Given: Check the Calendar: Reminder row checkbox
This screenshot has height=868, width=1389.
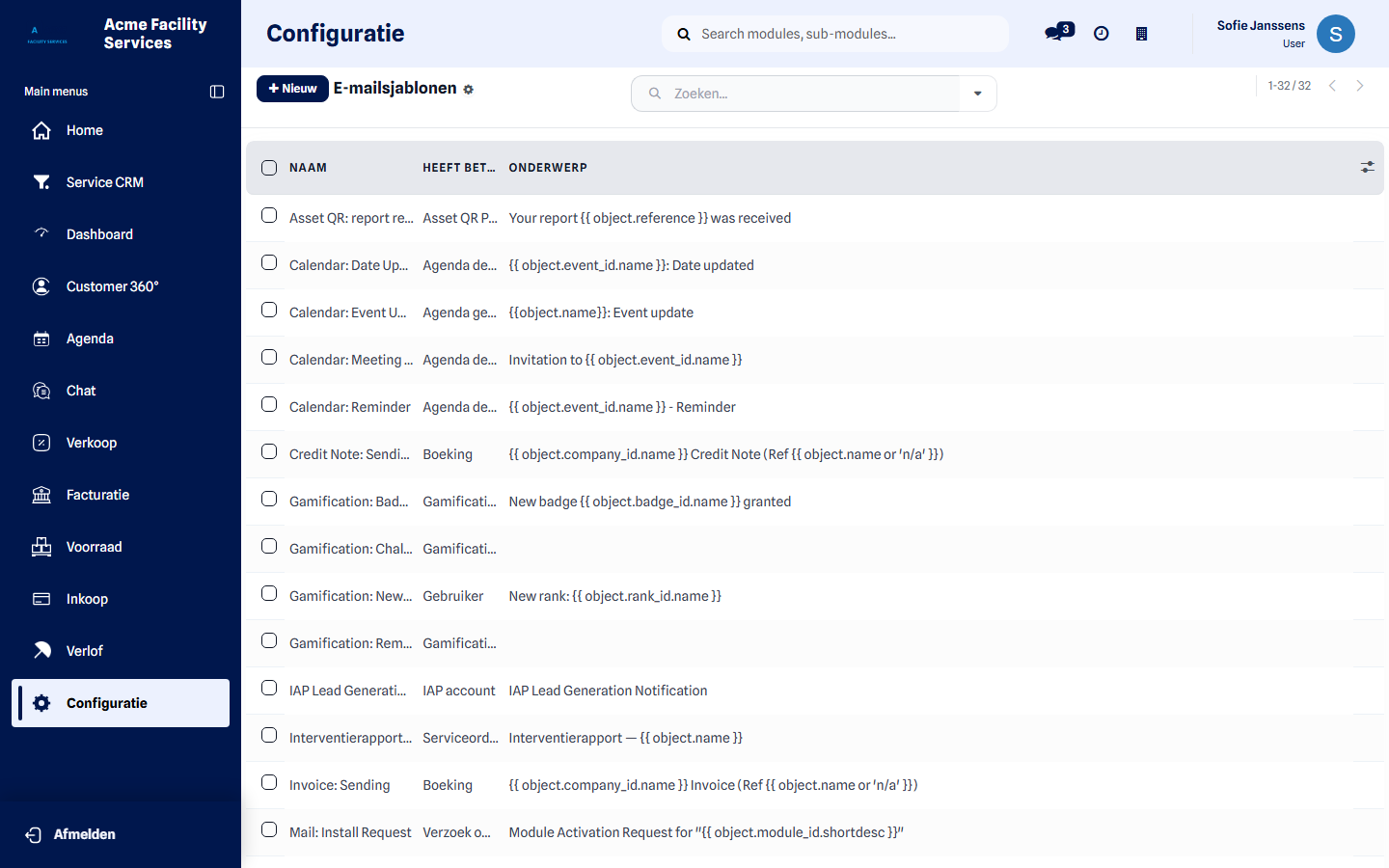Looking at the screenshot, I should coord(269,404).
